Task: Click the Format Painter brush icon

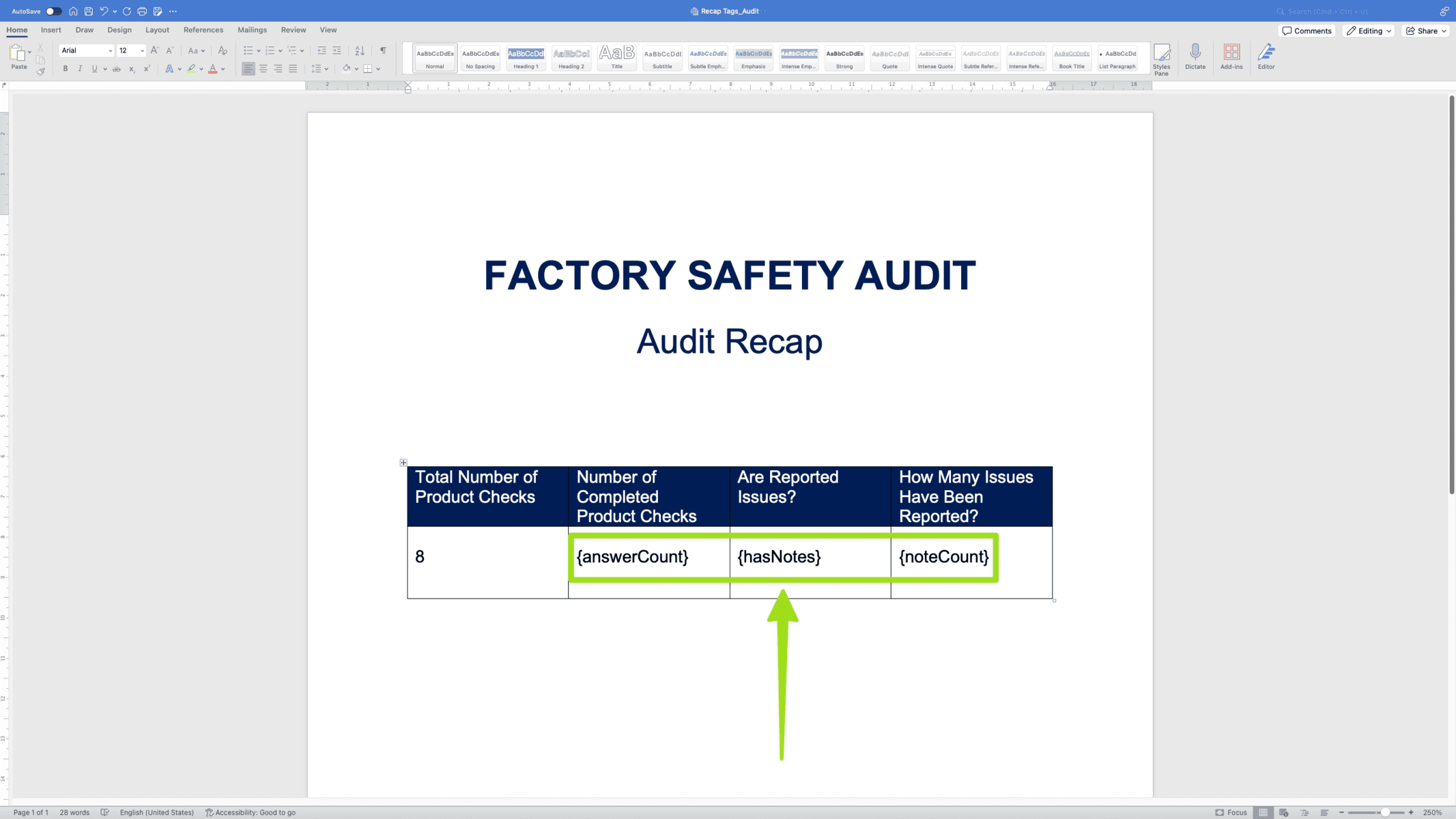Action: click(41, 71)
